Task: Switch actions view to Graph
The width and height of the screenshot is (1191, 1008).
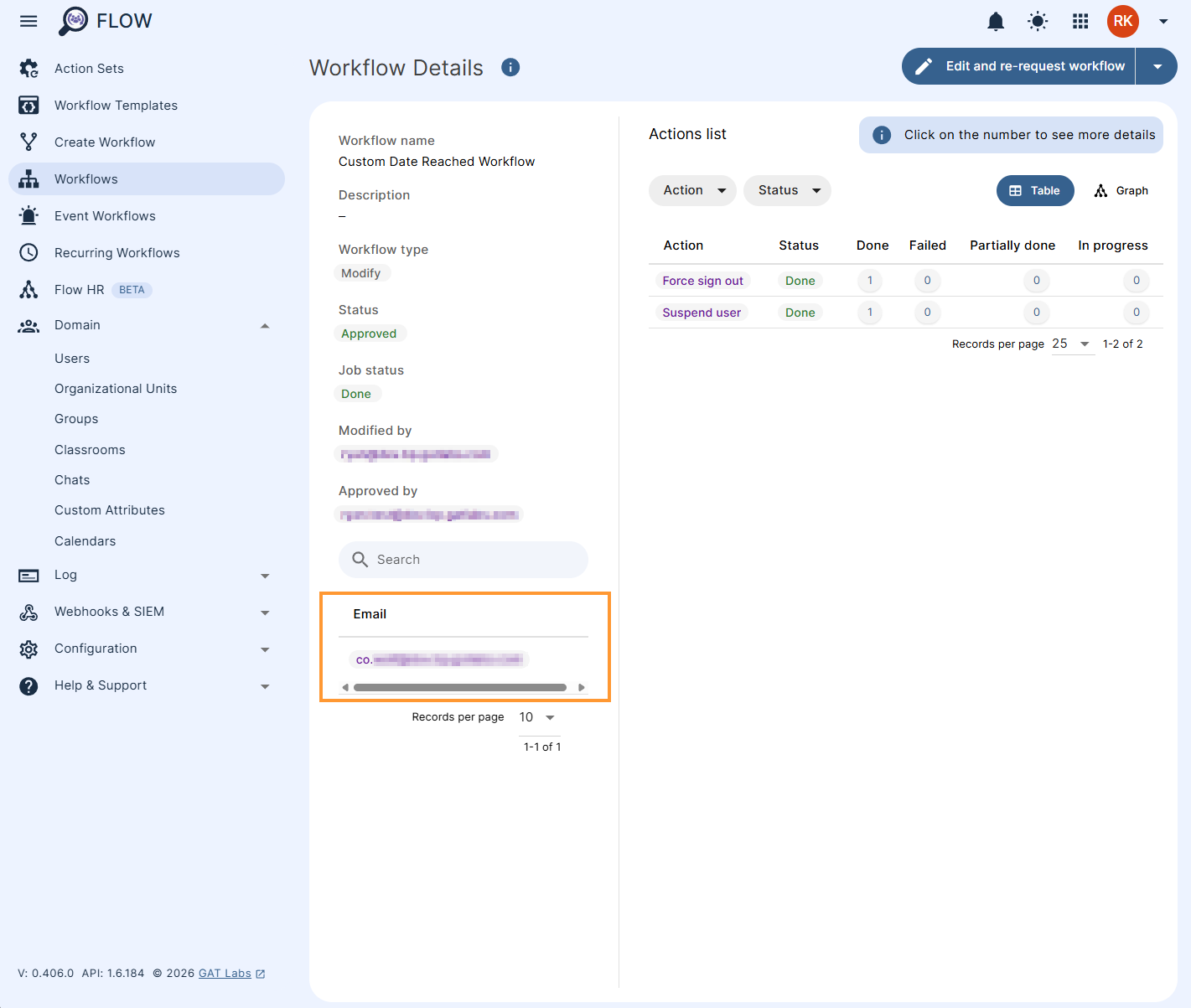Action: coord(1121,190)
